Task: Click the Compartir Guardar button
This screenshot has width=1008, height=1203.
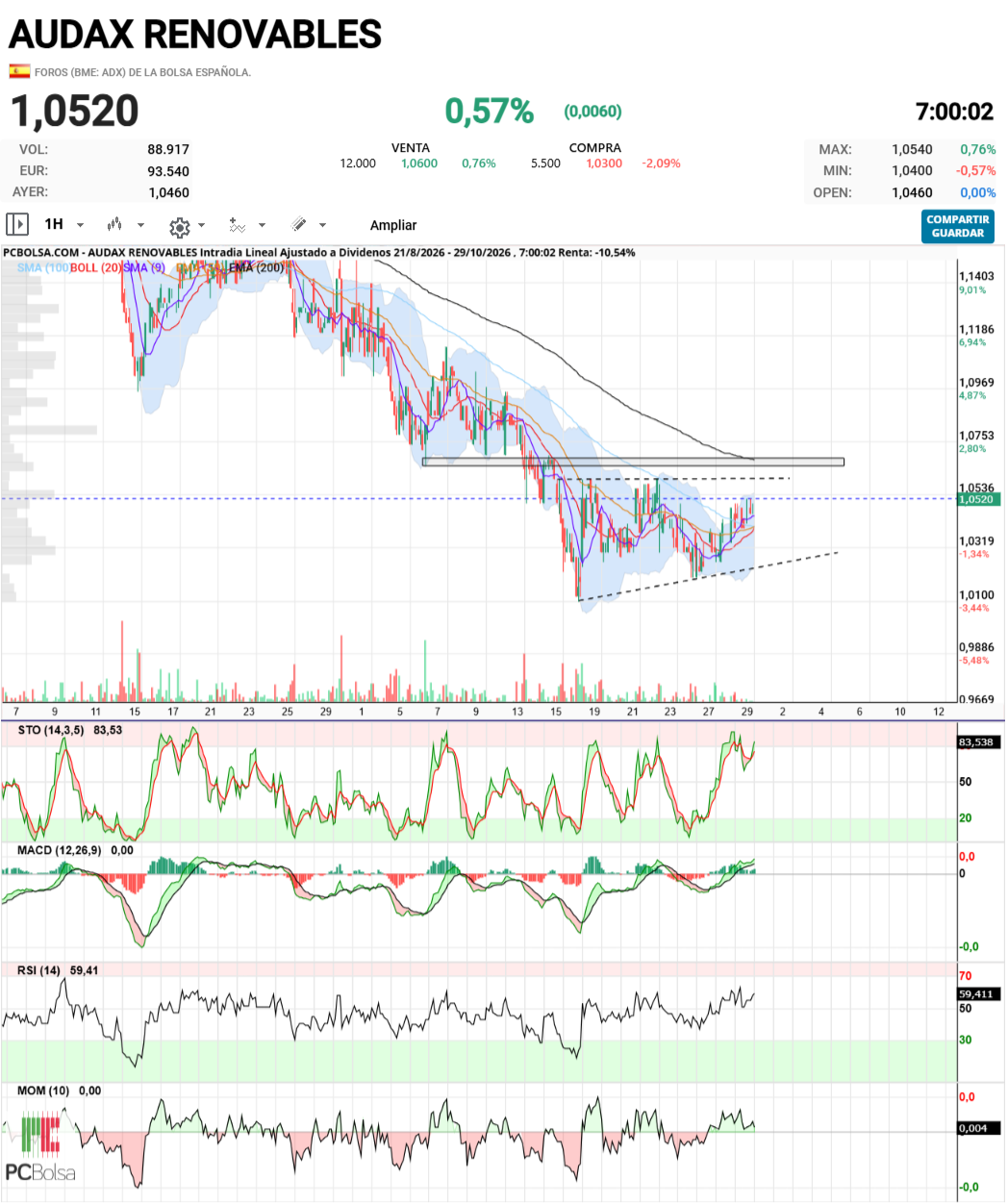Action: pos(957,226)
